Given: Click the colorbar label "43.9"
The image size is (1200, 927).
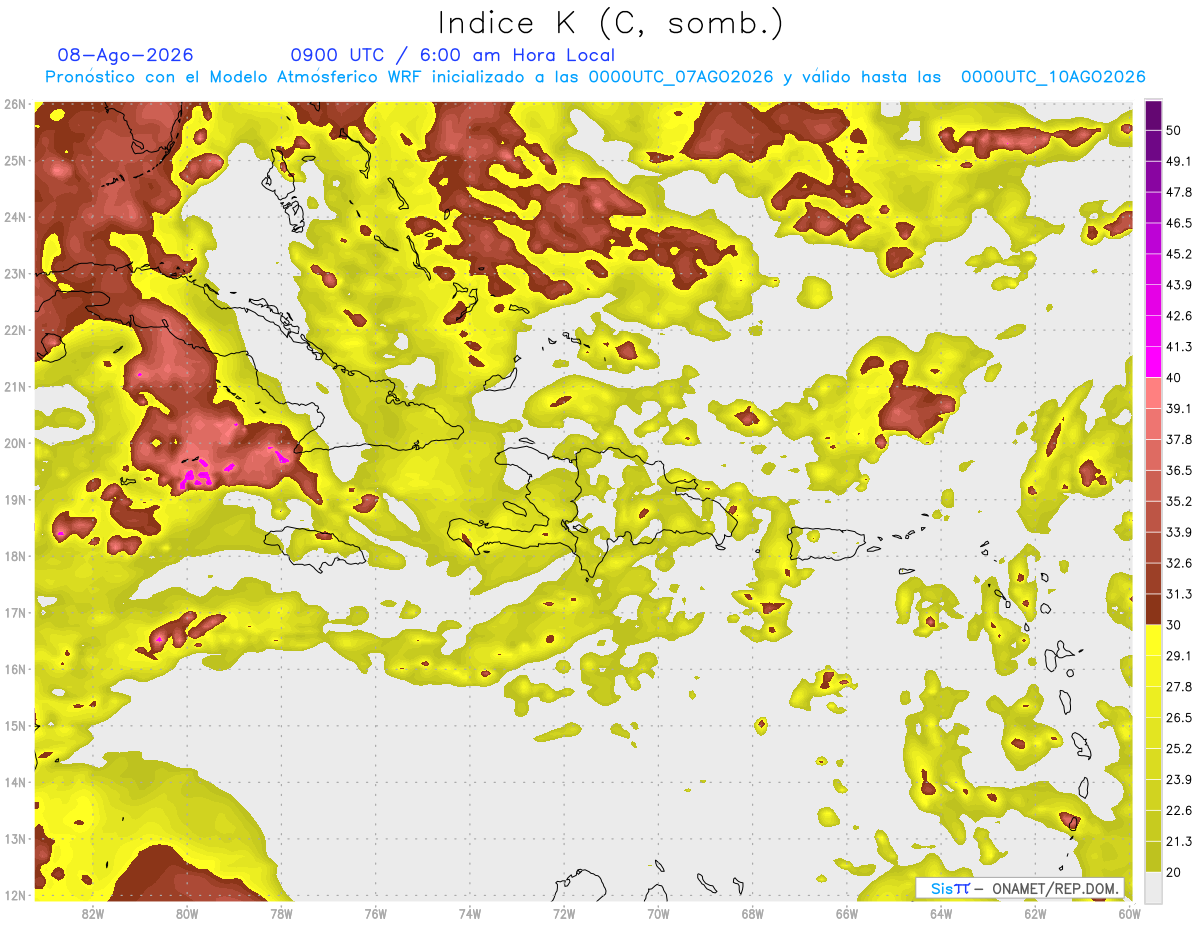Looking at the screenshot, I should (1178, 285).
